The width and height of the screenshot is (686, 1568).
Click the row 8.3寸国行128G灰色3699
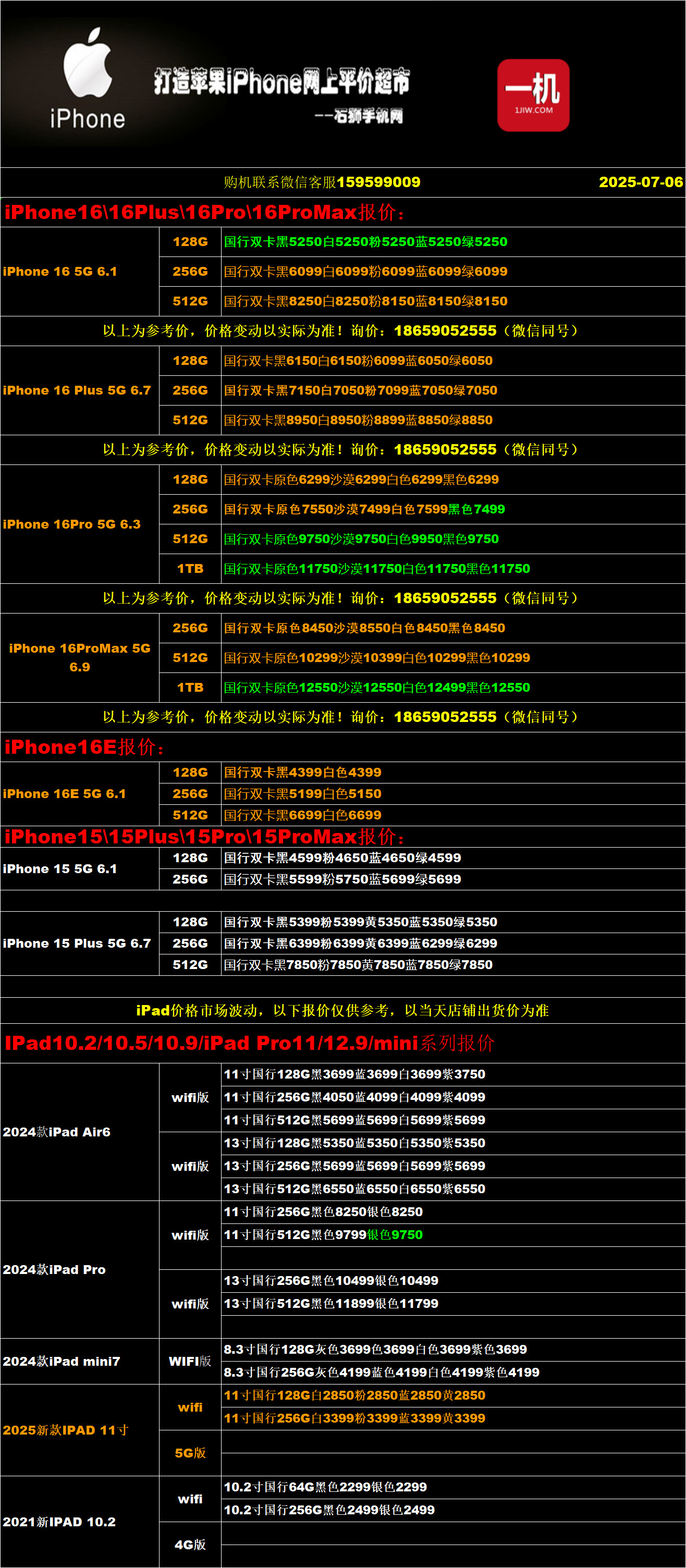(x=454, y=1350)
